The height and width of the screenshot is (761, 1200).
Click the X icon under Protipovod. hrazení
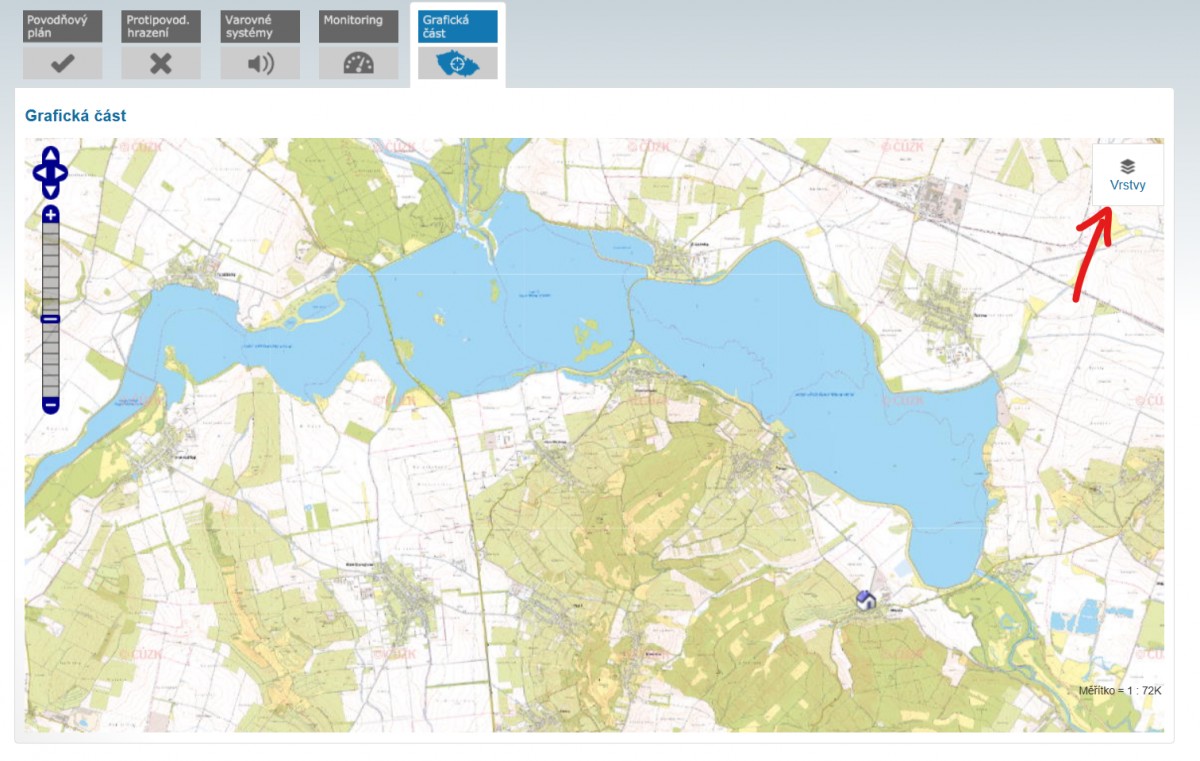click(x=160, y=63)
